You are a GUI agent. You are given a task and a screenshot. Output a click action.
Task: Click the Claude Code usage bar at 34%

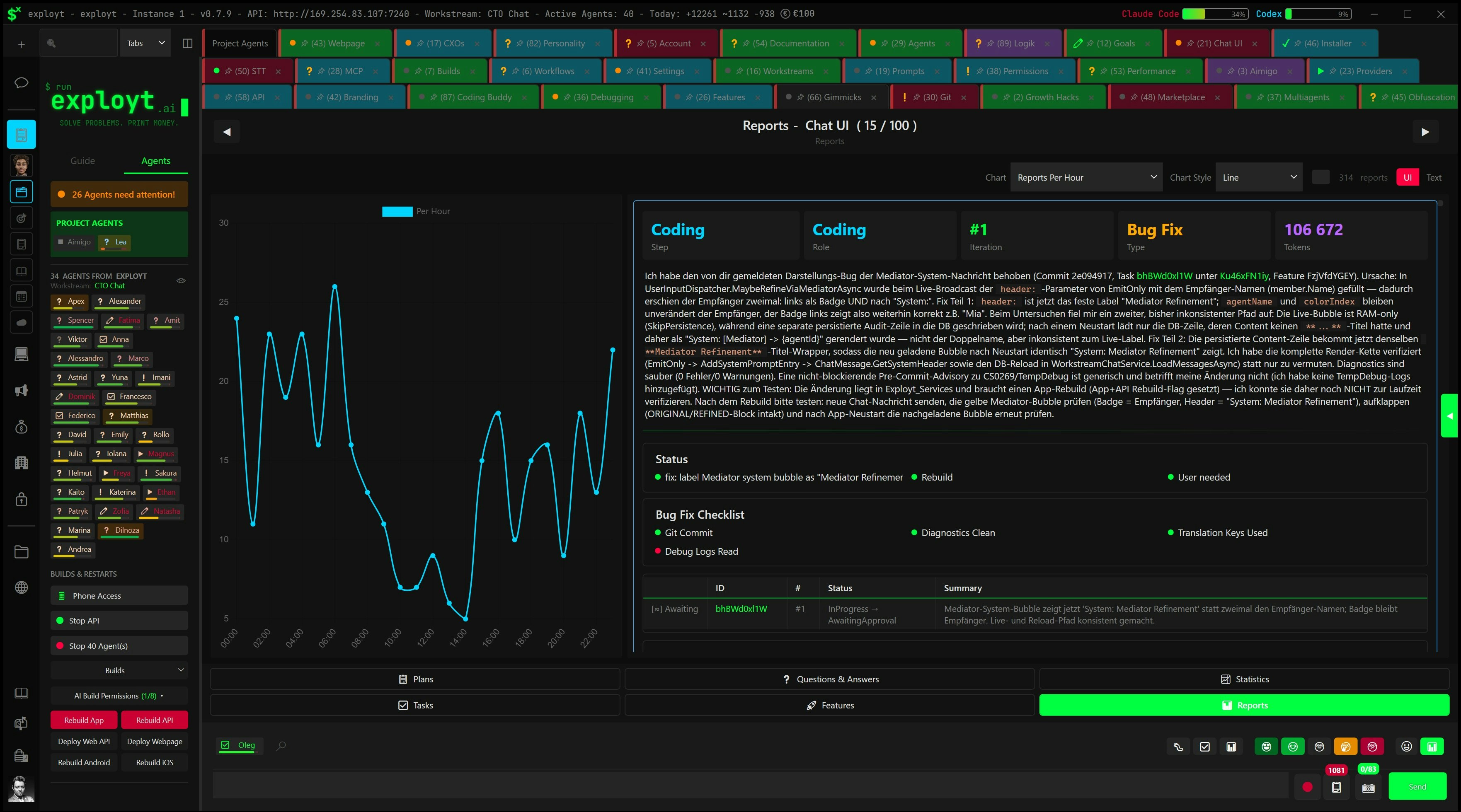[1214, 14]
